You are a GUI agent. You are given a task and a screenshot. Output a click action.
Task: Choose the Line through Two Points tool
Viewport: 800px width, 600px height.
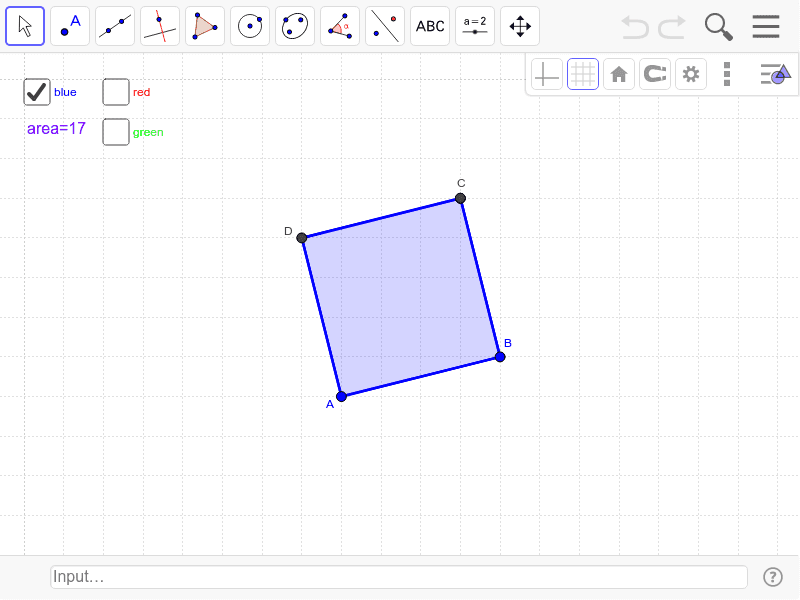(114, 26)
